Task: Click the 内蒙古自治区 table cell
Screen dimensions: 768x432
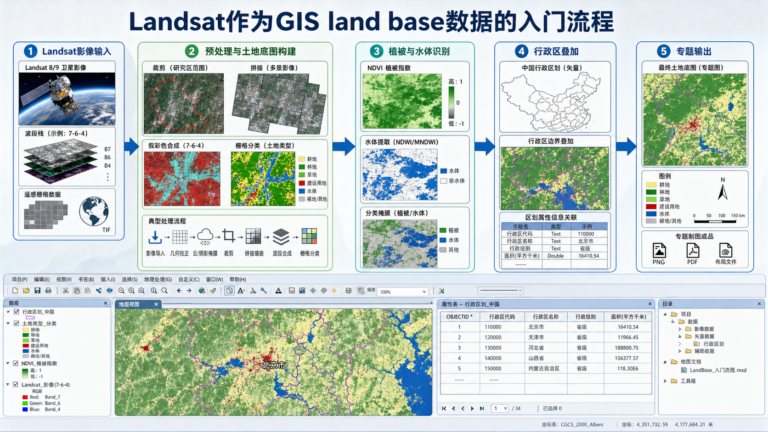Action: pos(544,368)
